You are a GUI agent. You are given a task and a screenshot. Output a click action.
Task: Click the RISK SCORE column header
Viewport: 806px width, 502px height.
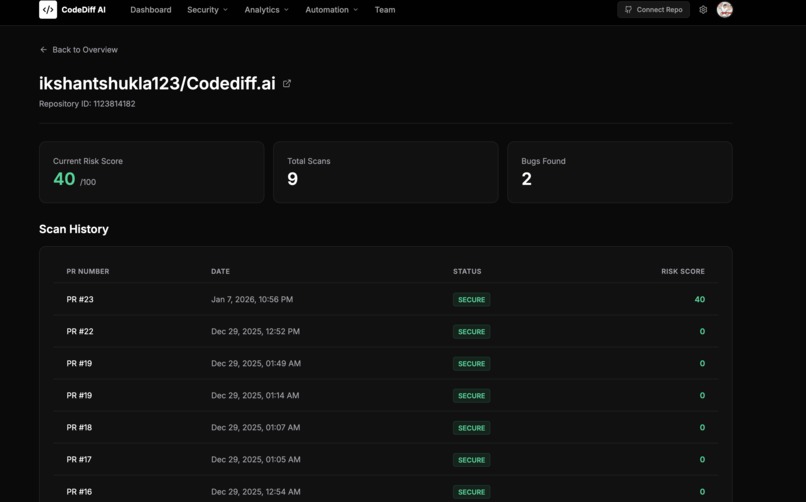coord(683,271)
